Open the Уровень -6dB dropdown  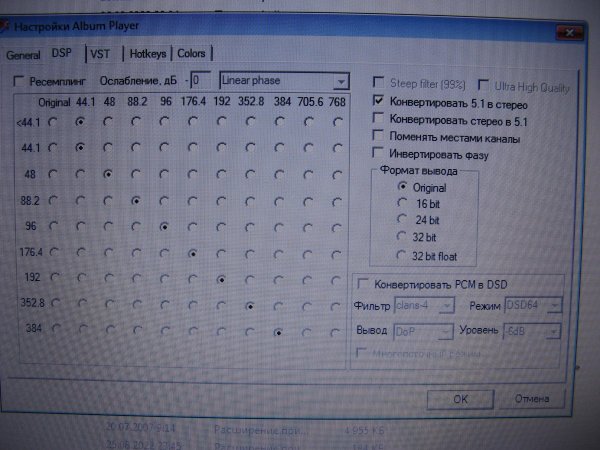pyautogui.click(x=532, y=331)
